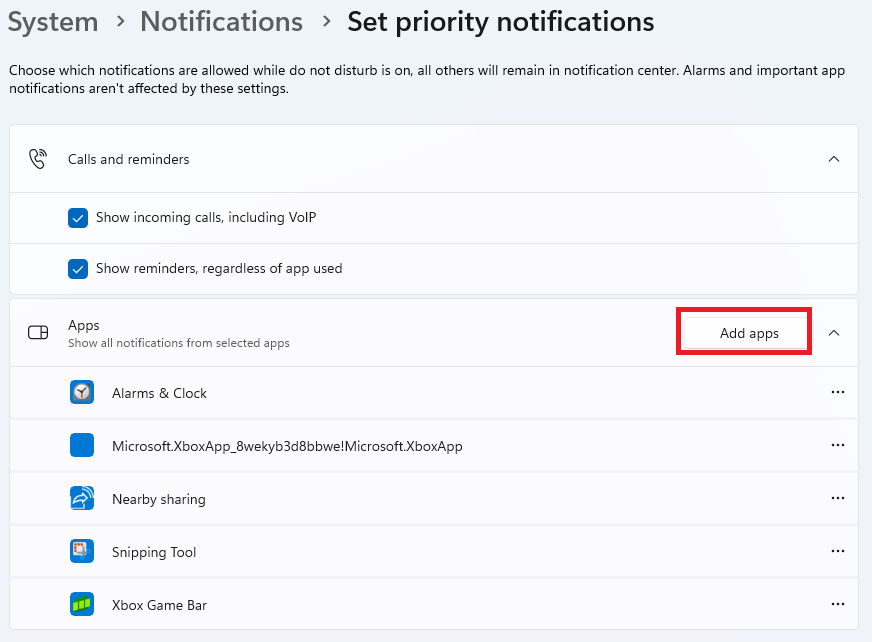
Task: Select the Nearby sharing list row label
Action: coord(159,499)
